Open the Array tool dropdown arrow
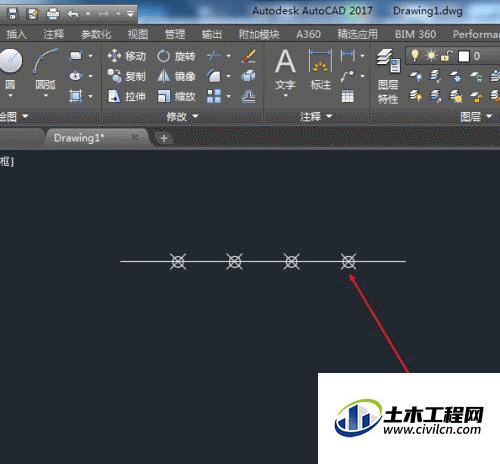Screen dimensions: 500x464 228,97
